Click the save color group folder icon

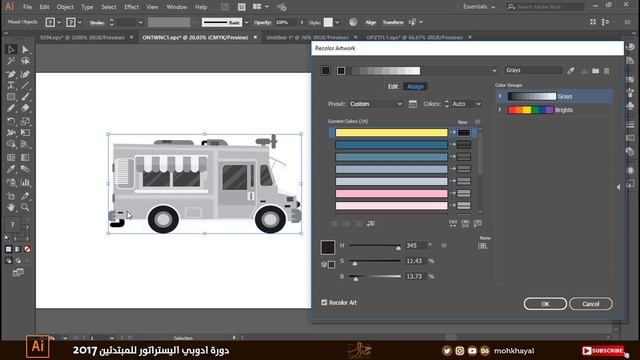pyautogui.click(x=596, y=71)
